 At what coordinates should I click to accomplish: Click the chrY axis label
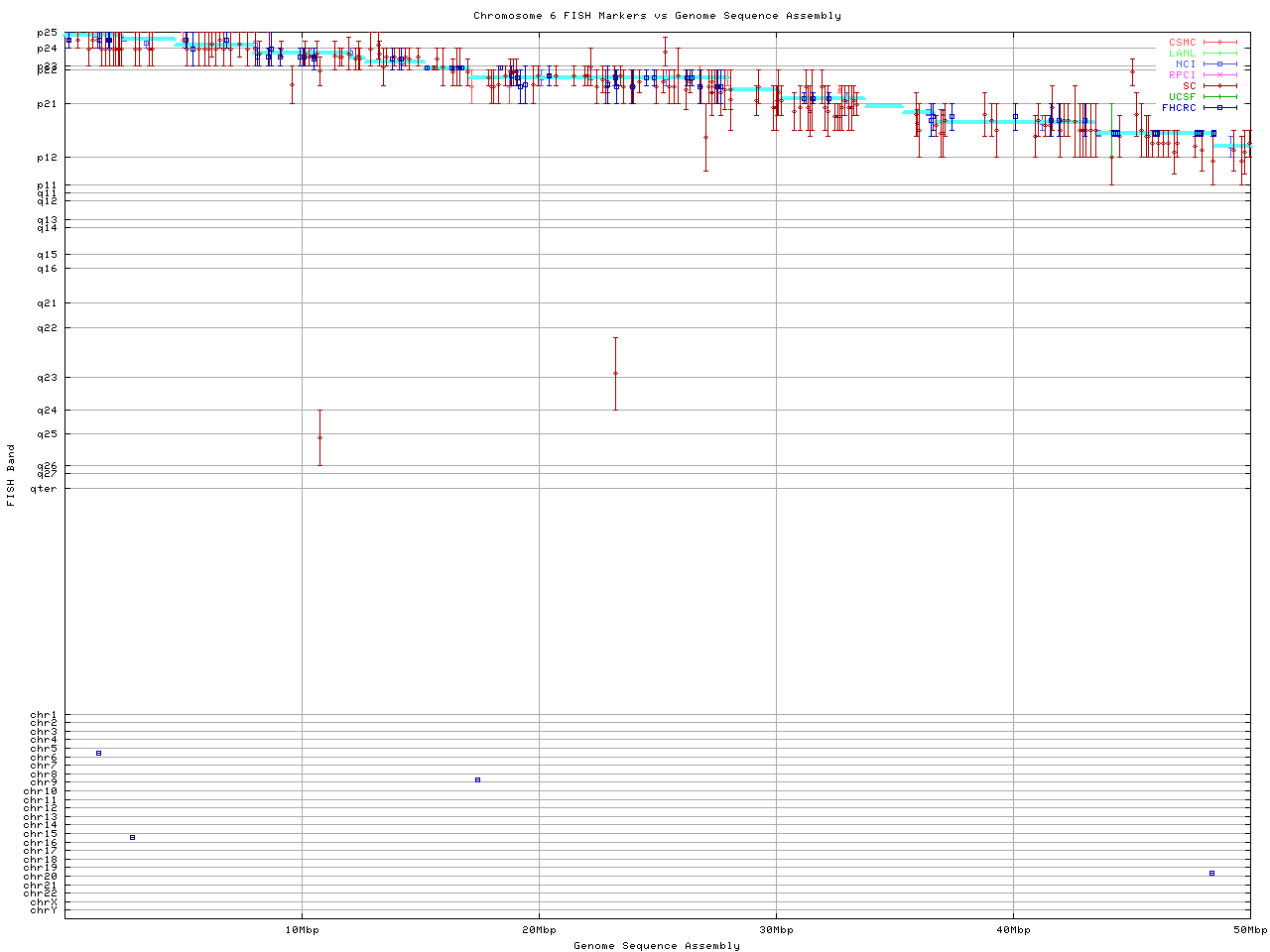click(45, 910)
